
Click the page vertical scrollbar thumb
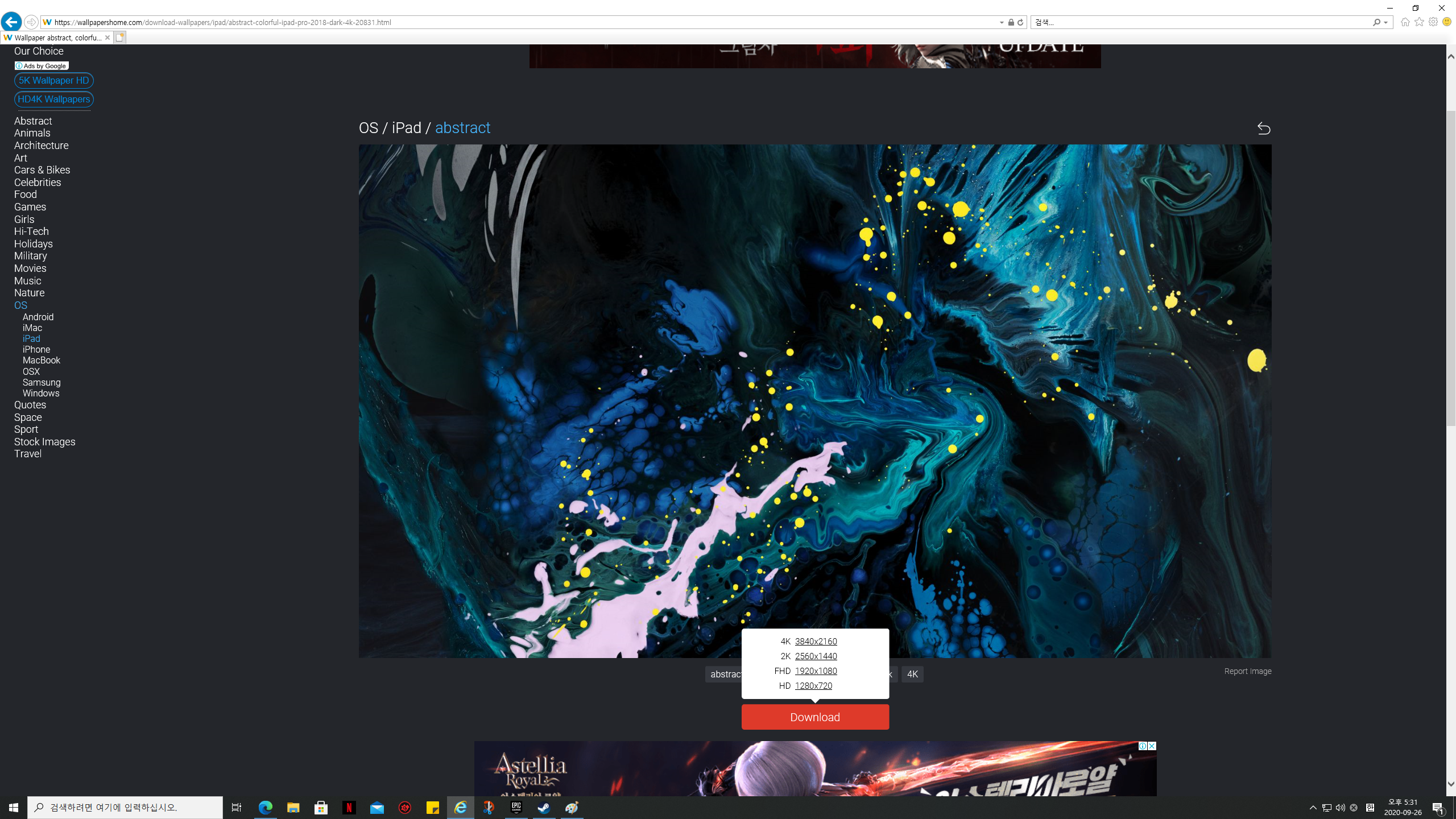[x=1451, y=267]
